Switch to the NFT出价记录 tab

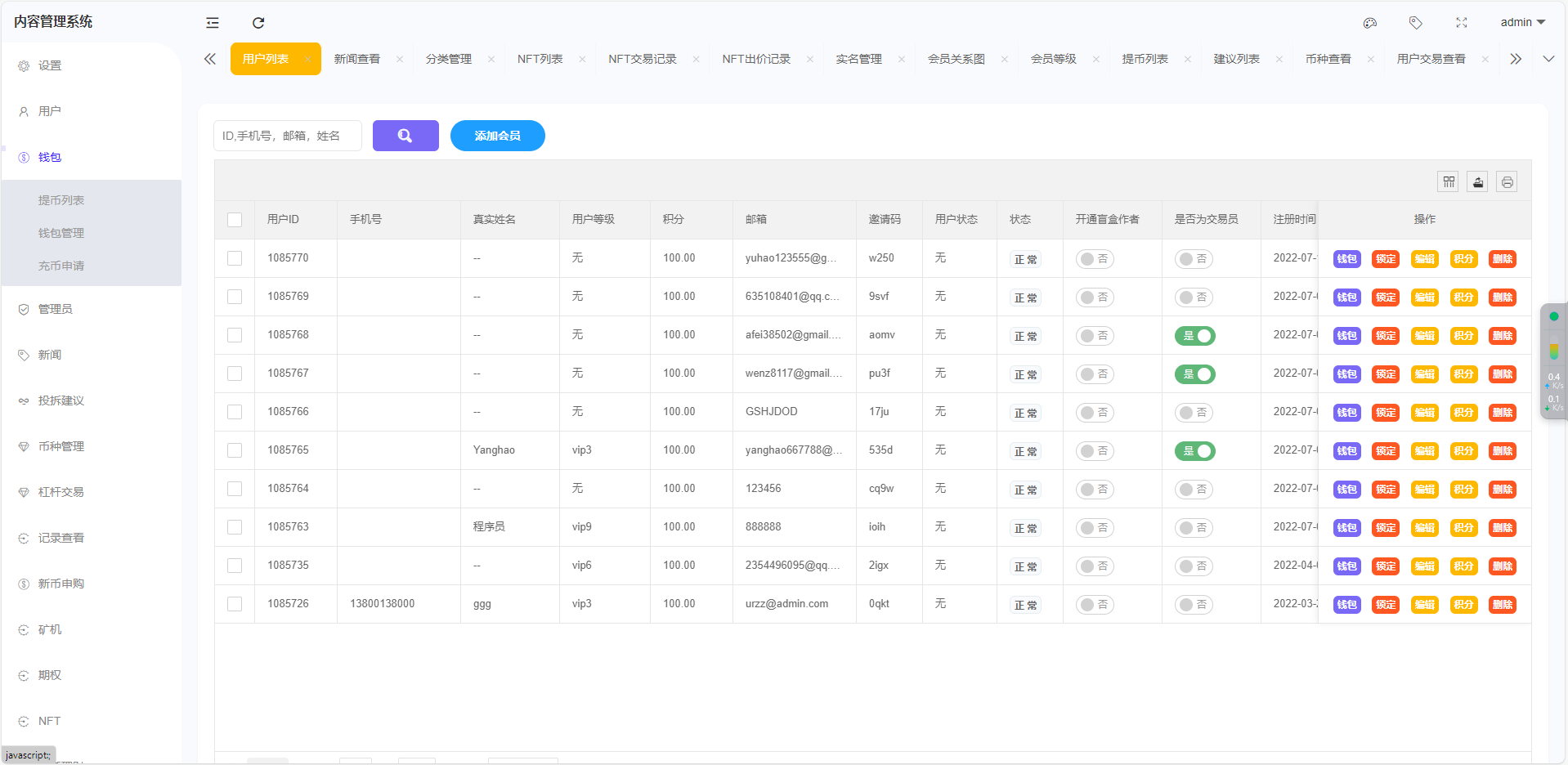(x=756, y=59)
